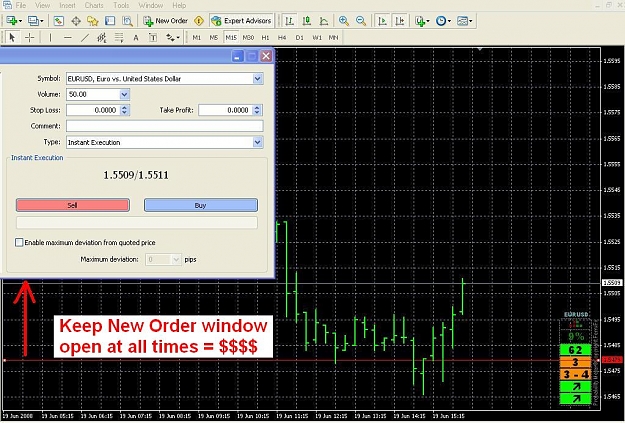This screenshot has width=625, height=423.
Task: Click the Volume 50.00 field
Action: pos(93,94)
